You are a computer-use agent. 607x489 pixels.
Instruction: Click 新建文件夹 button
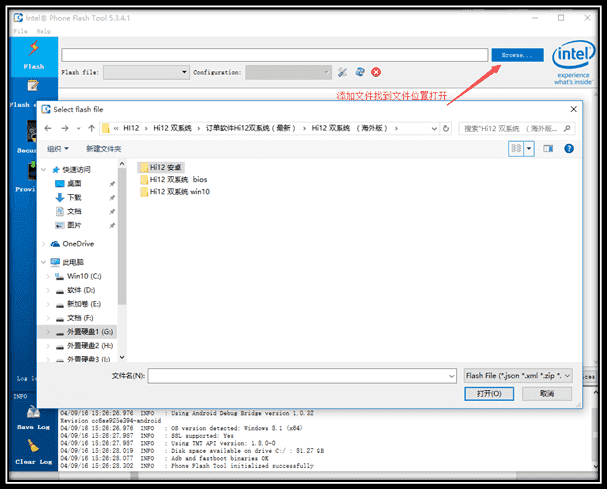point(103,149)
